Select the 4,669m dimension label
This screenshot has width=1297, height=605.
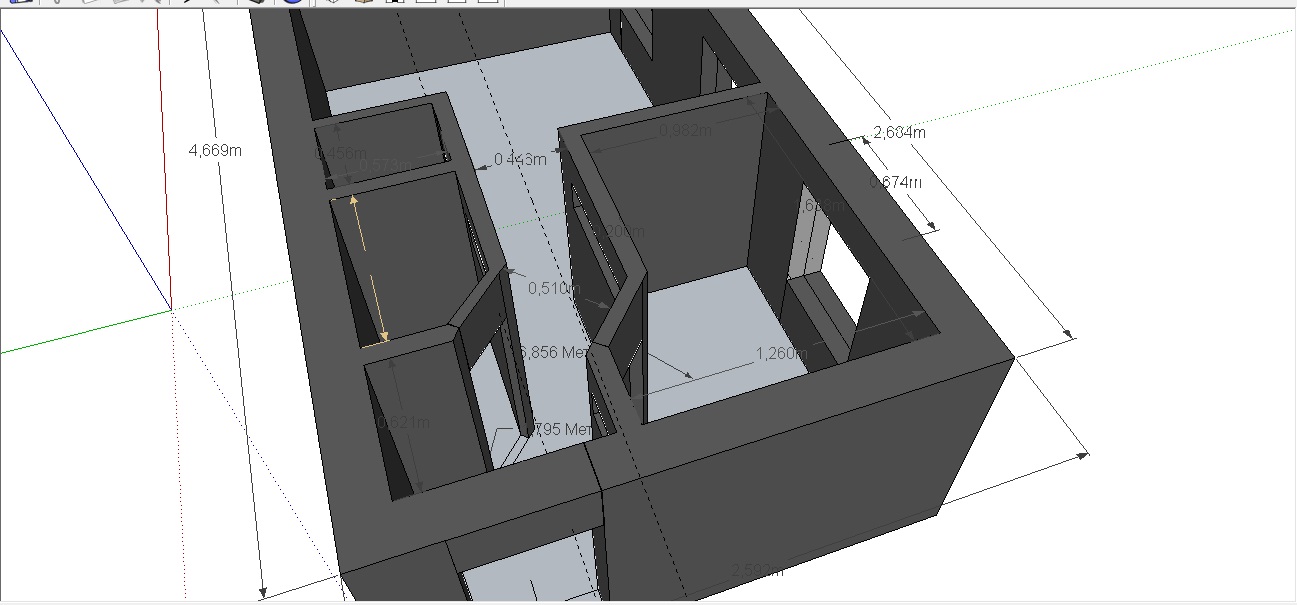coord(215,151)
